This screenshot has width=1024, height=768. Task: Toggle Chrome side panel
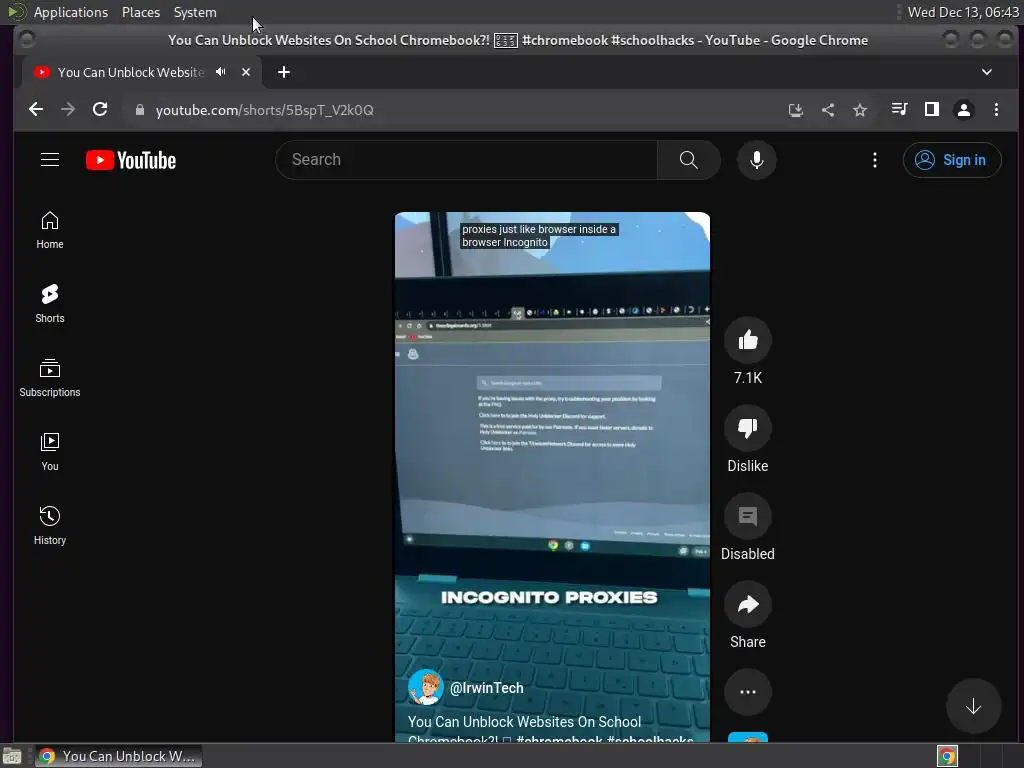pos(931,110)
